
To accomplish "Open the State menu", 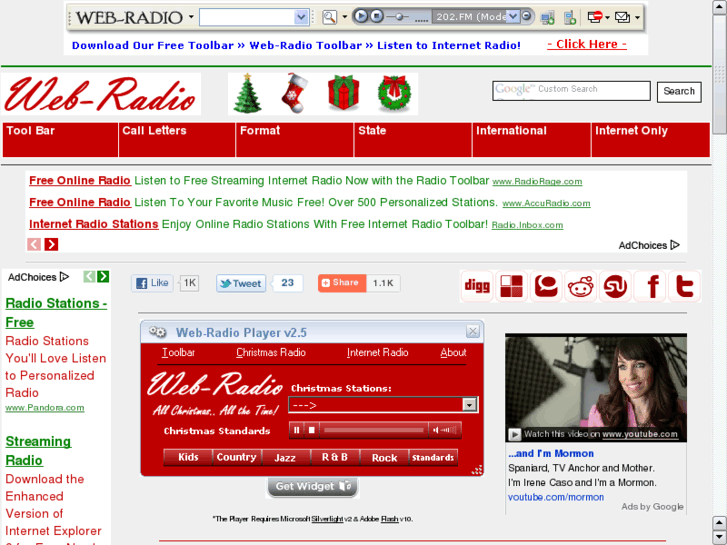I will coord(413,140).
